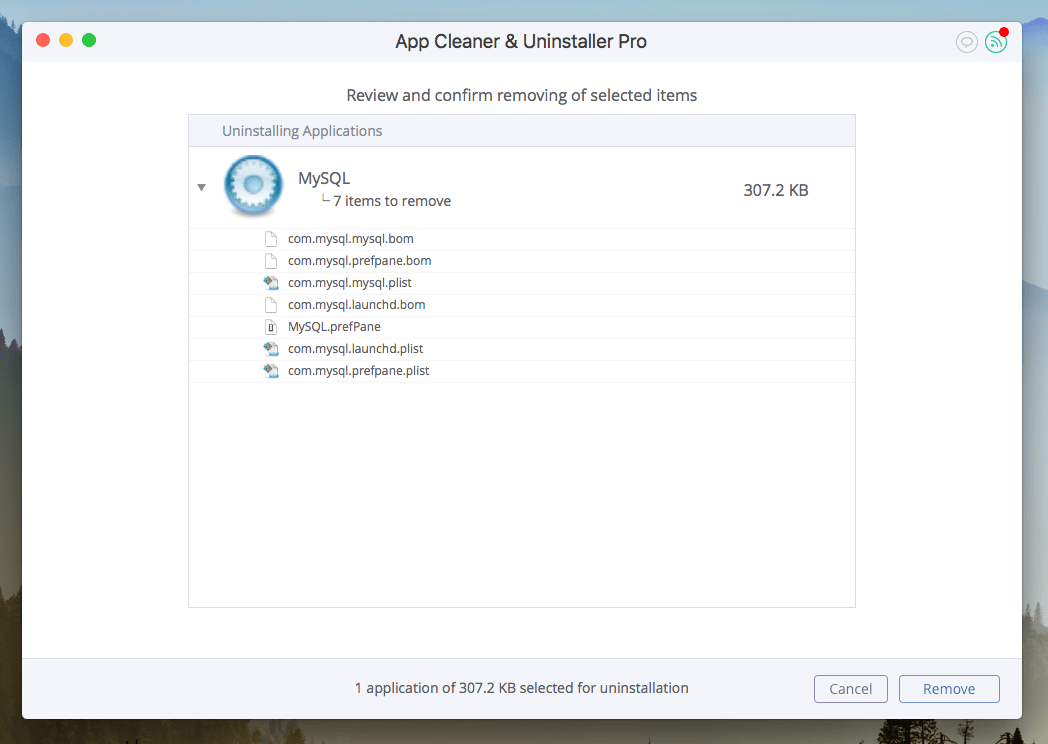Select the com.mysql.prefpane.bom row
The image size is (1048, 744).
(x=521, y=261)
